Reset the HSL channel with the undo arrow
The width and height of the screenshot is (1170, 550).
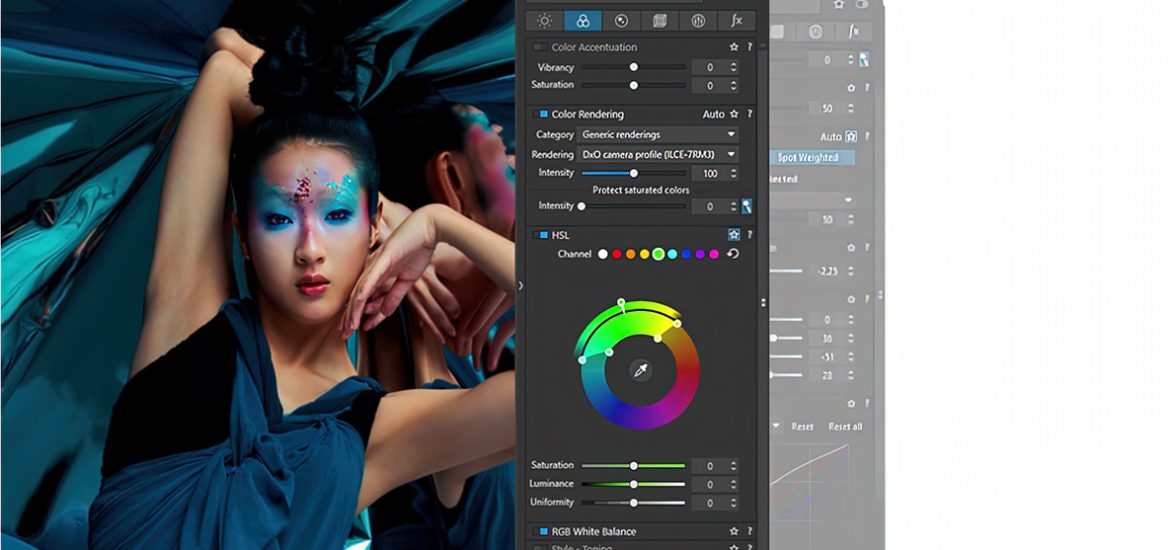(x=733, y=254)
